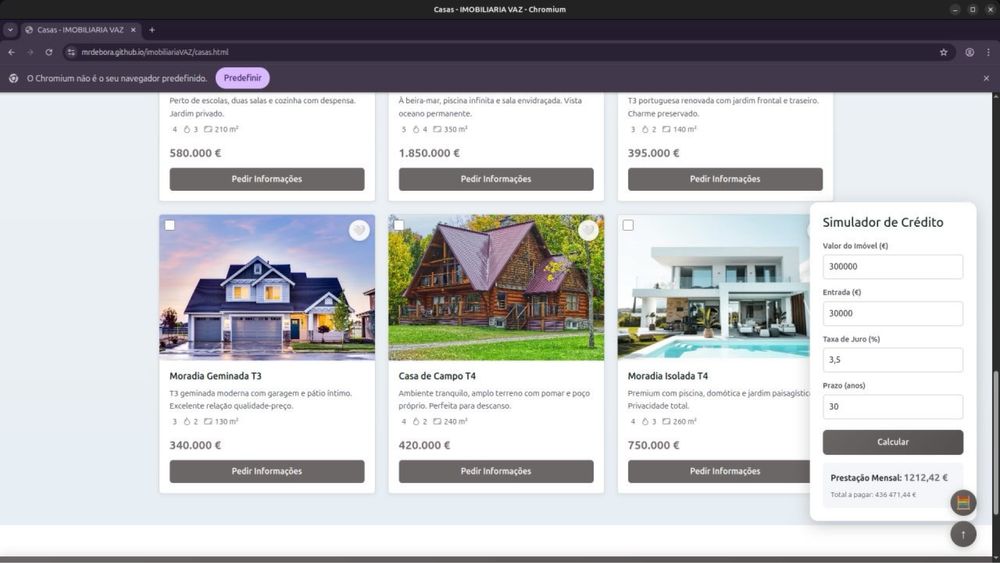The height and width of the screenshot is (563, 1000).
Task: Click the 350 m² area value
Action: (x=455, y=129)
